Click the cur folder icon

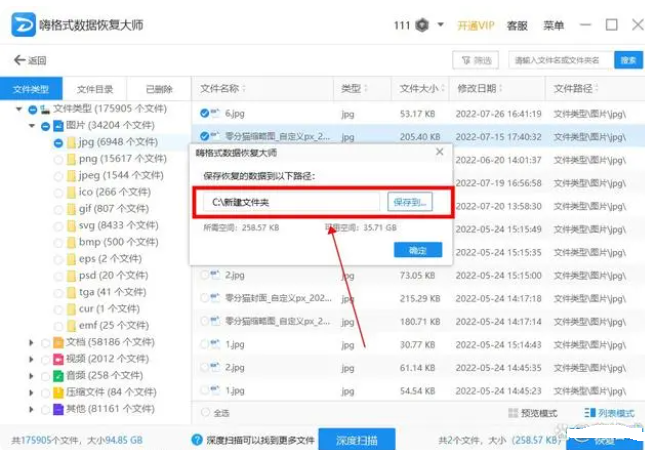point(71,309)
